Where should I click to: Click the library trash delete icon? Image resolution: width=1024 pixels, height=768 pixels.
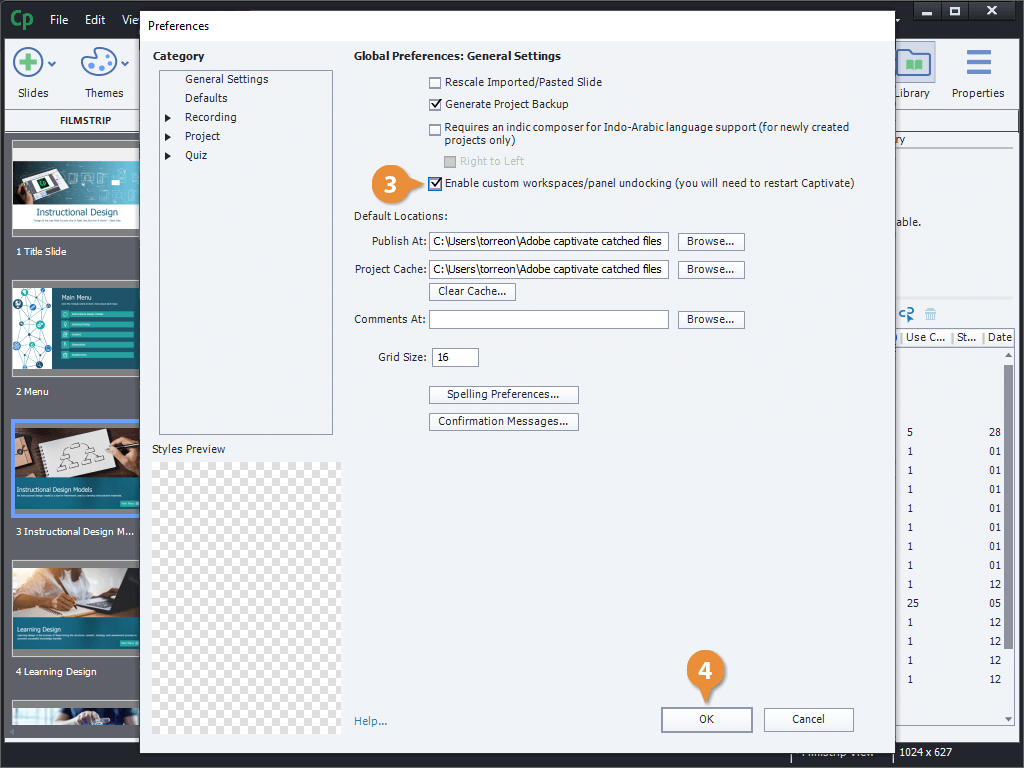click(x=931, y=314)
